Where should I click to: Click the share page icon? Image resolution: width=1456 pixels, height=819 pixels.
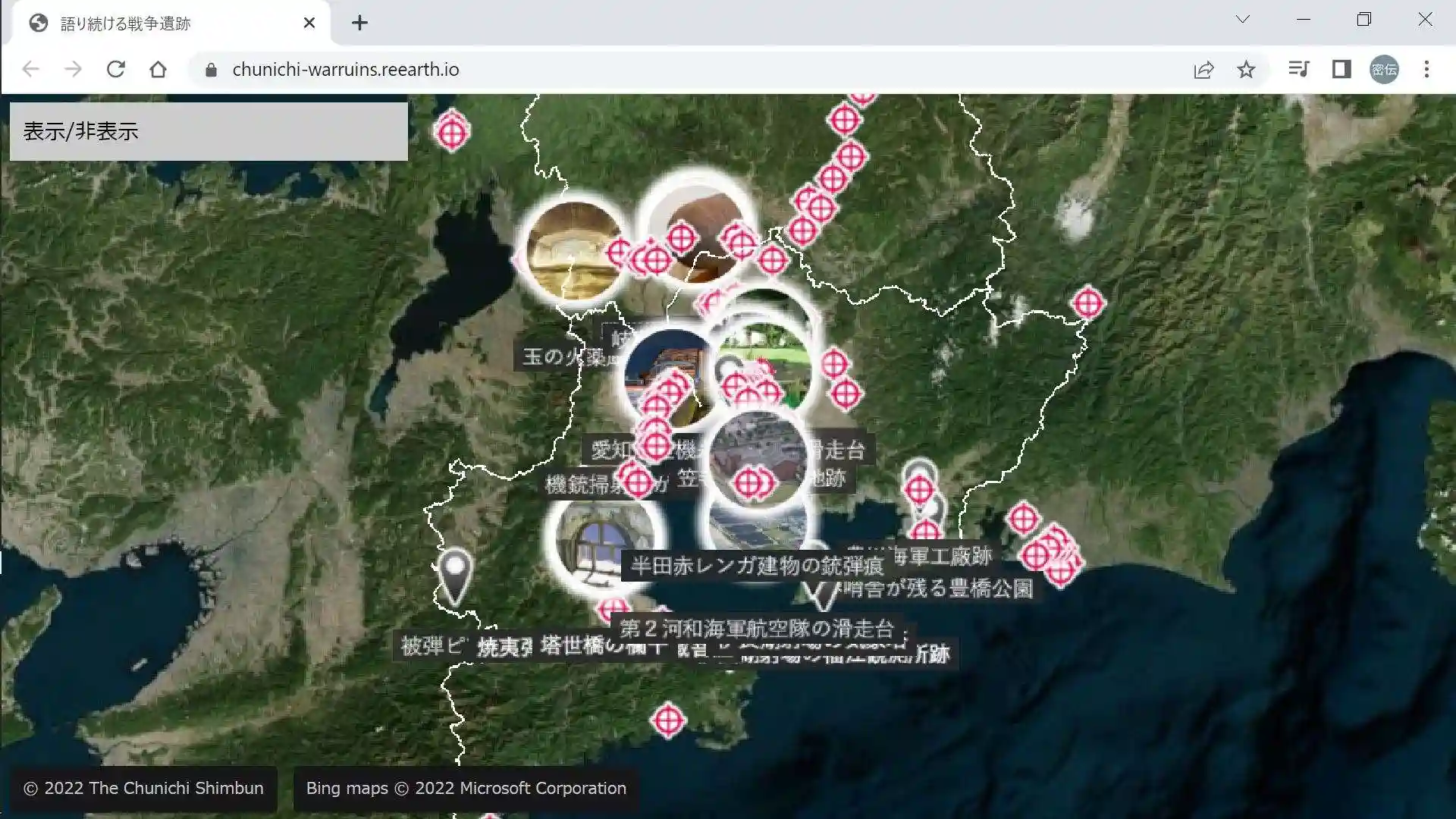(x=1203, y=70)
